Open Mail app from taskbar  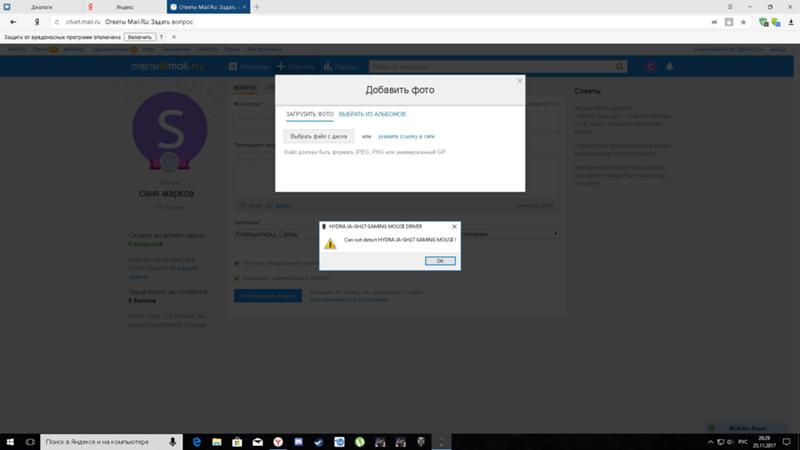[x=258, y=442]
